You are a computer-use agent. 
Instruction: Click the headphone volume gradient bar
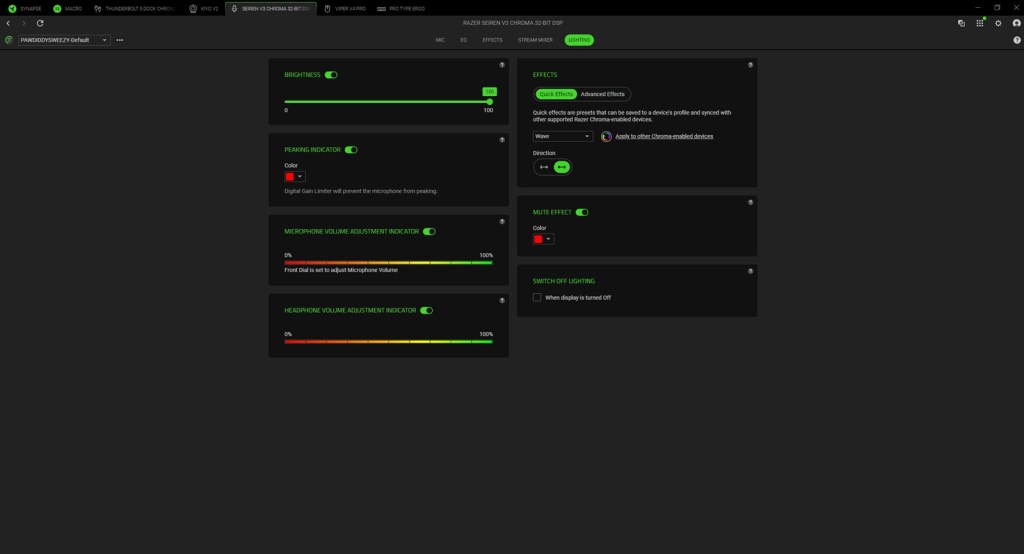coord(389,342)
